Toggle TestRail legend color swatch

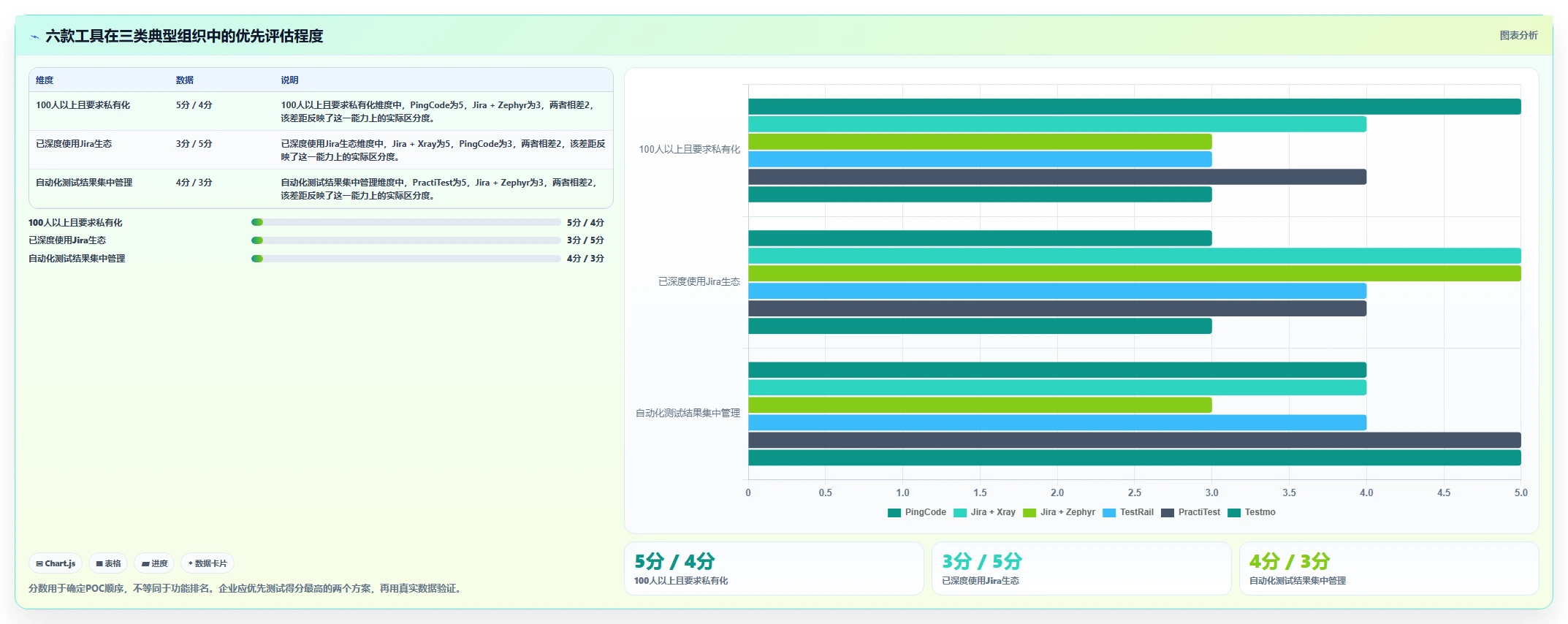1109,512
